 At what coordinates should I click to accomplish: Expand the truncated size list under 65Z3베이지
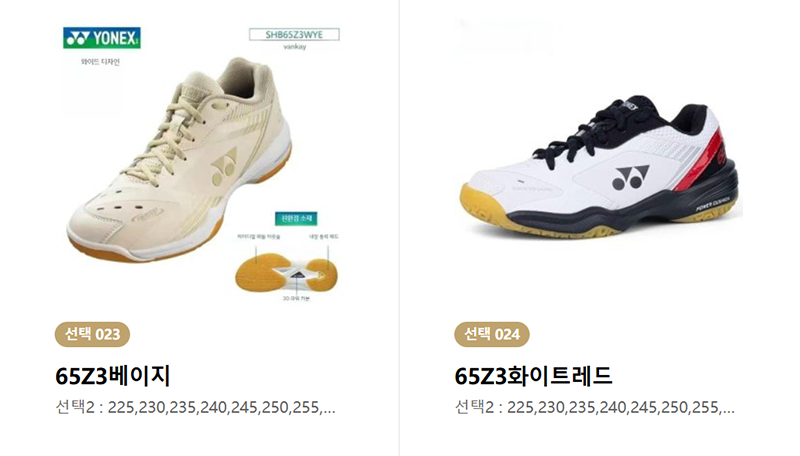pos(195,408)
